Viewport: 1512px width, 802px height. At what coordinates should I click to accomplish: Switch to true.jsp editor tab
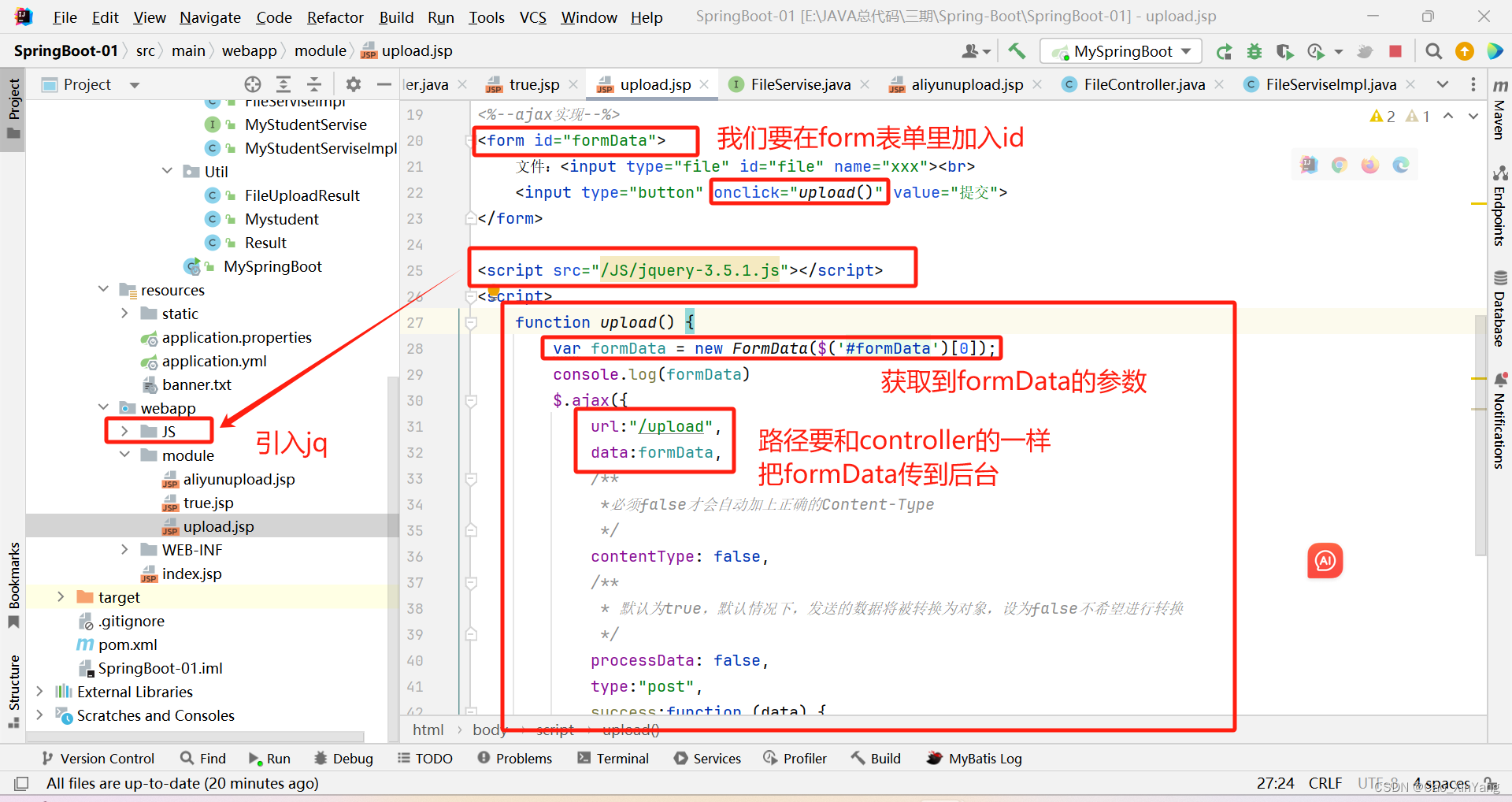point(534,84)
